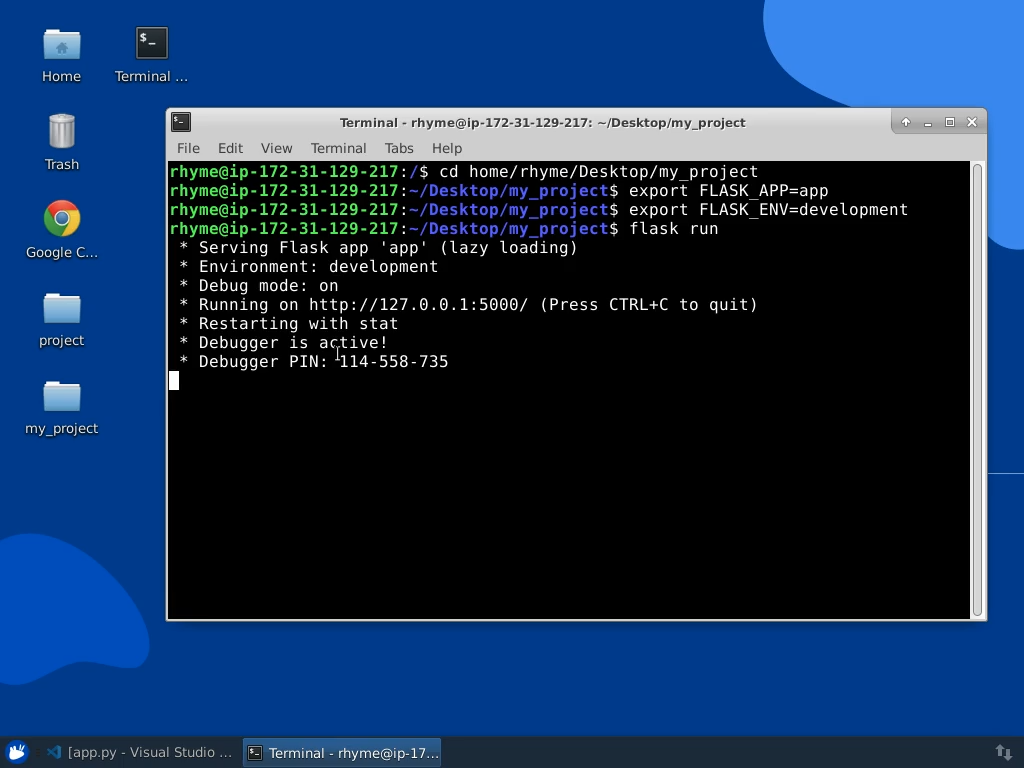Click the terminal window title text
The height and width of the screenshot is (768, 1024).
tap(542, 123)
